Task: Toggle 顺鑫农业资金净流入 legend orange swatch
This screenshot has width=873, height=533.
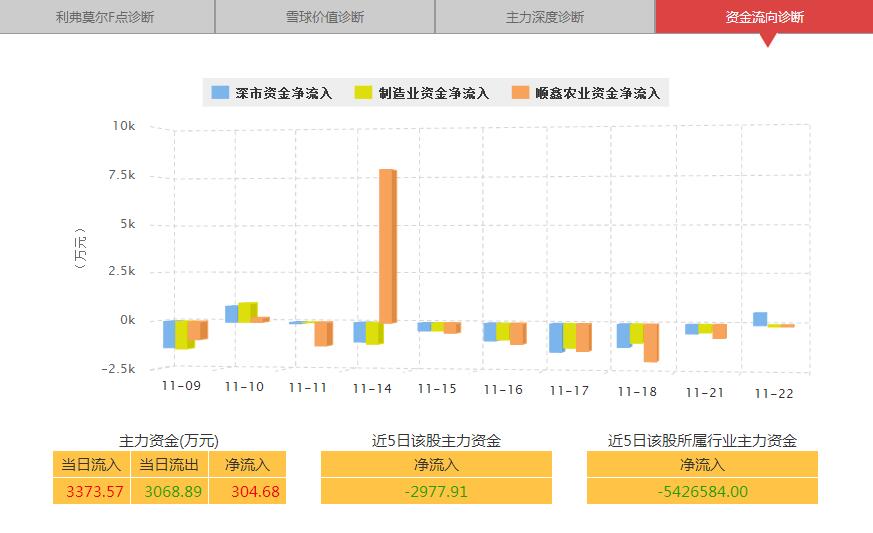Action: click(x=521, y=92)
